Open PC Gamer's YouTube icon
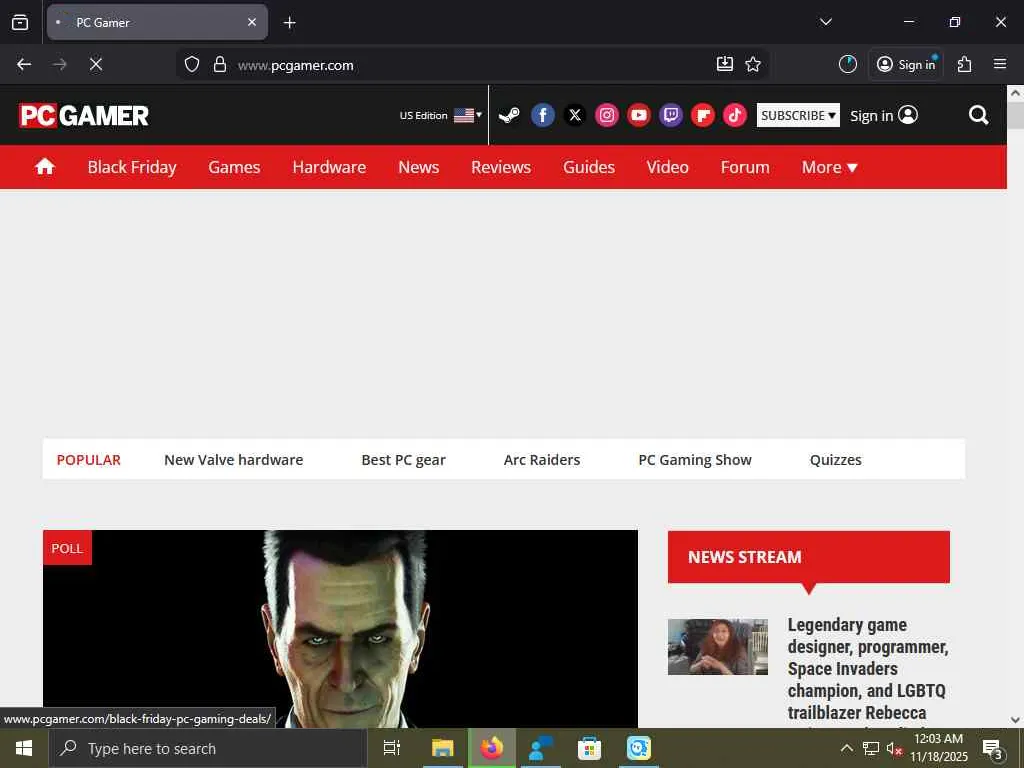 [x=639, y=116]
